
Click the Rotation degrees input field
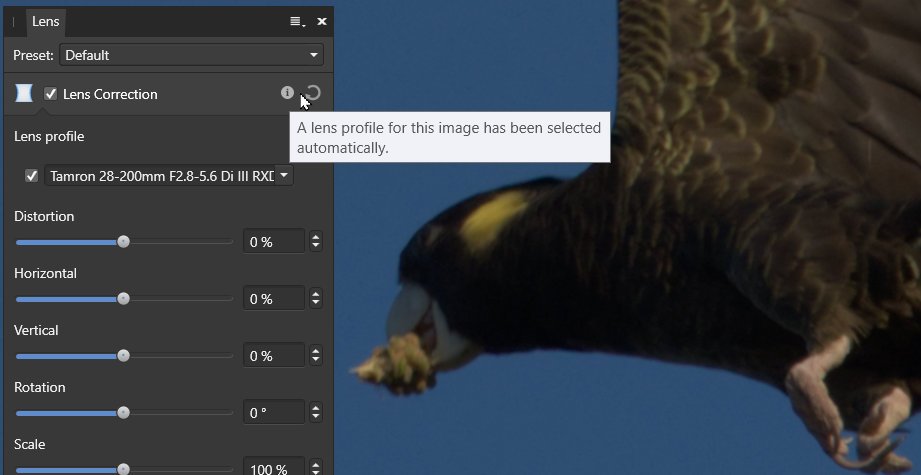(x=274, y=413)
